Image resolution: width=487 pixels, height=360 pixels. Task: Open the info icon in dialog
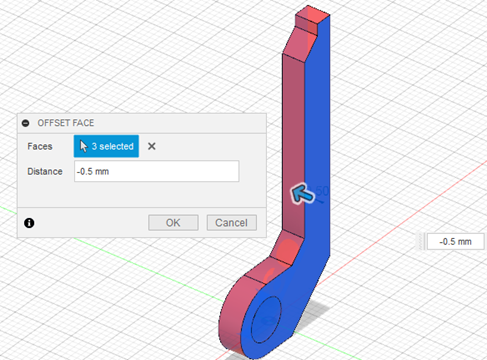pyautogui.click(x=29, y=223)
